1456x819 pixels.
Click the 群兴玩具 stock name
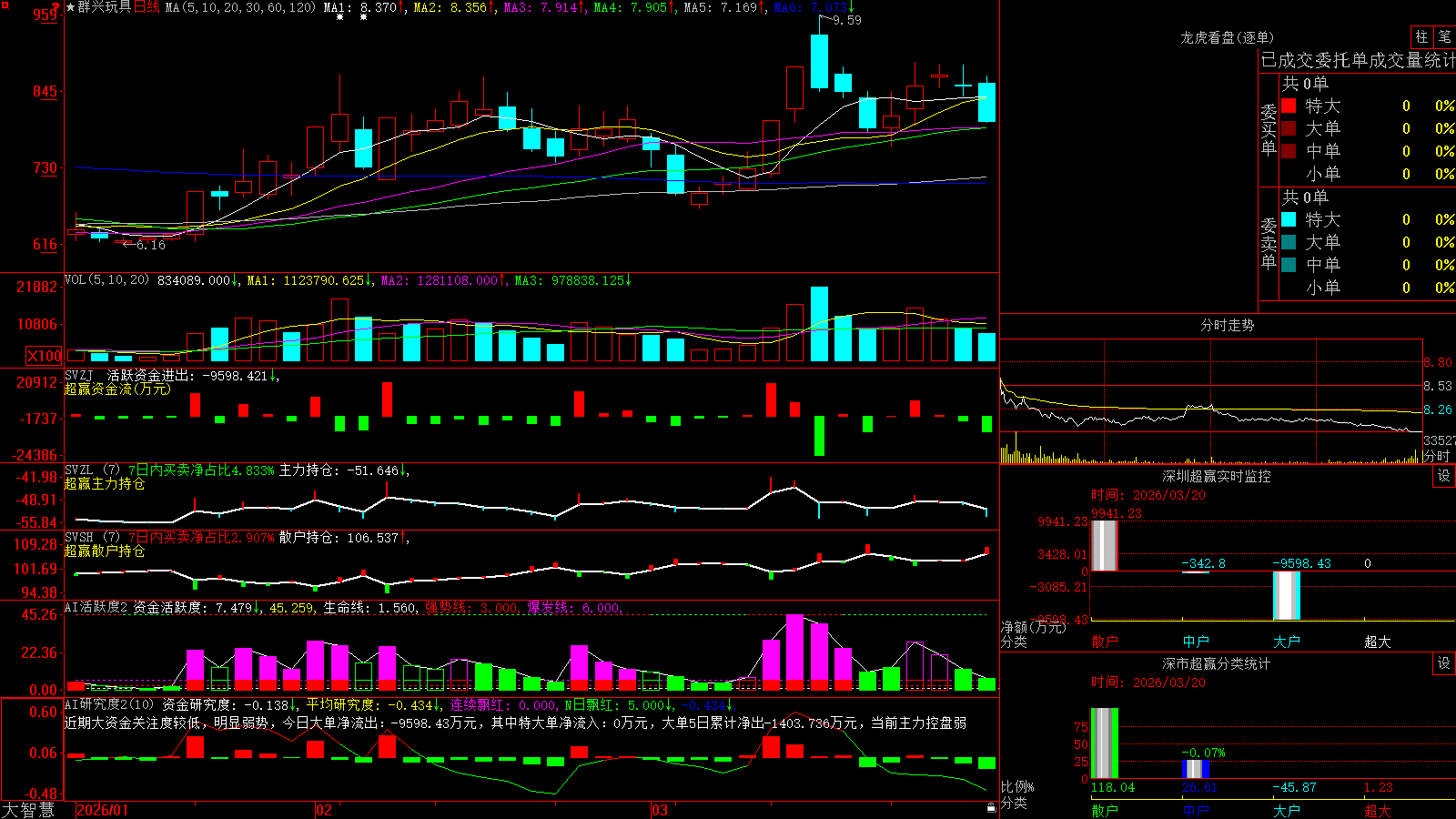click(x=105, y=7)
